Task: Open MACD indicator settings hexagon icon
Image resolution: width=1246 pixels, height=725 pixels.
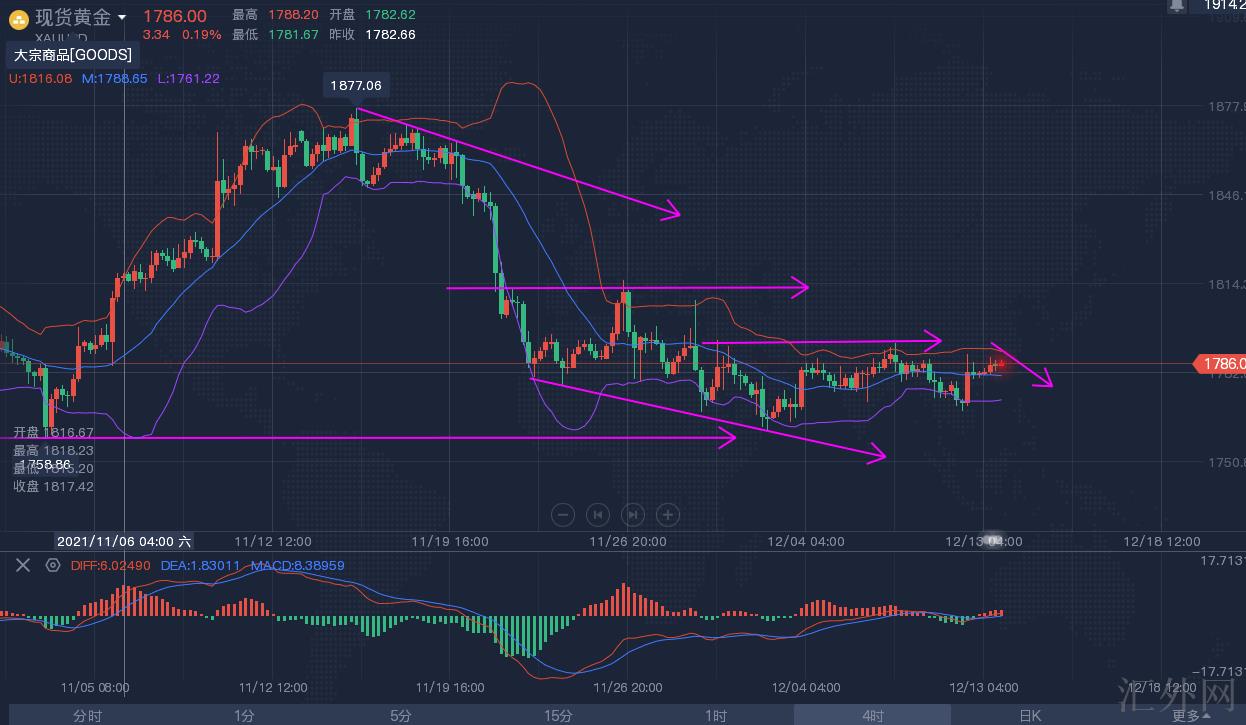Action: pos(52,565)
